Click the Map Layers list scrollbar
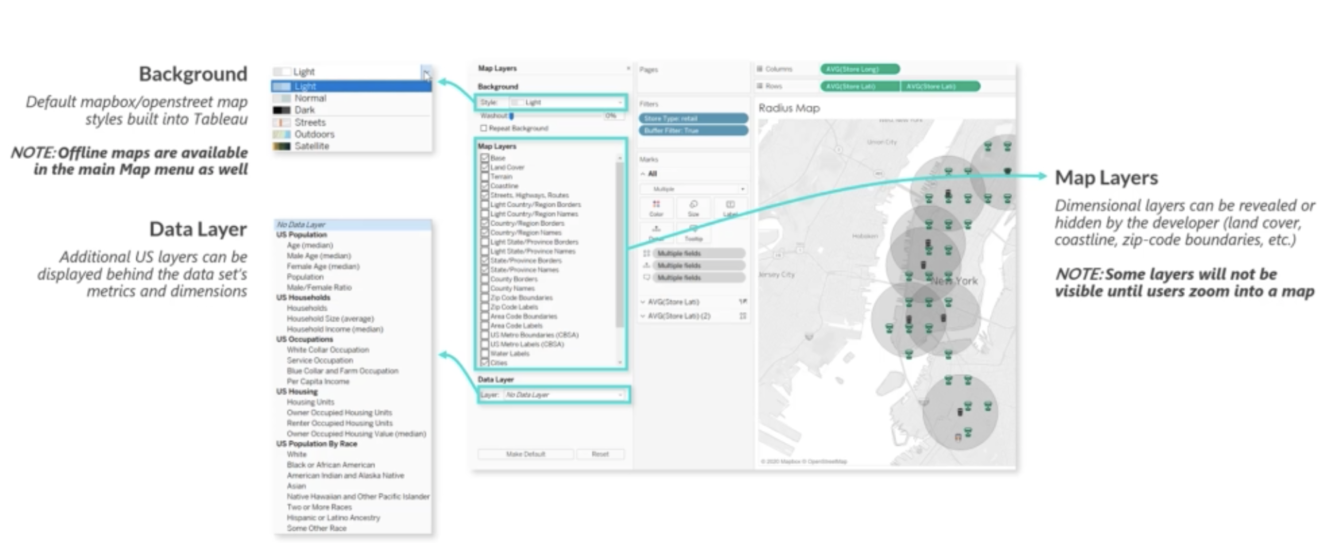Screen dimensions: 1334x547 620,243
